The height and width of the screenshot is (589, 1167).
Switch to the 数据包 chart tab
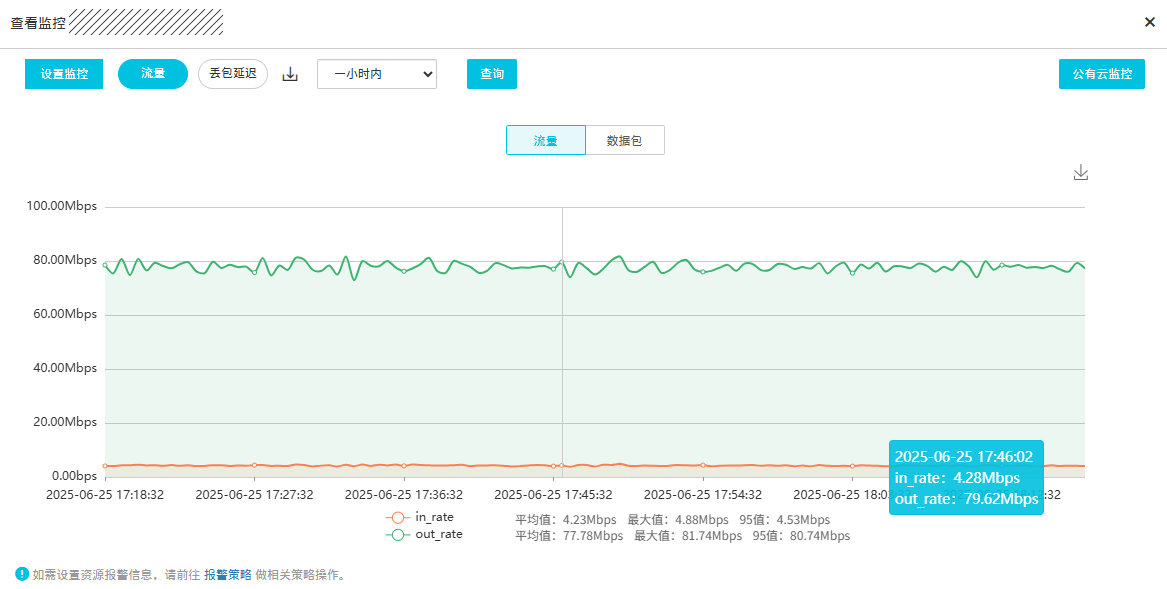pyautogui.click(x=624, y=141)
